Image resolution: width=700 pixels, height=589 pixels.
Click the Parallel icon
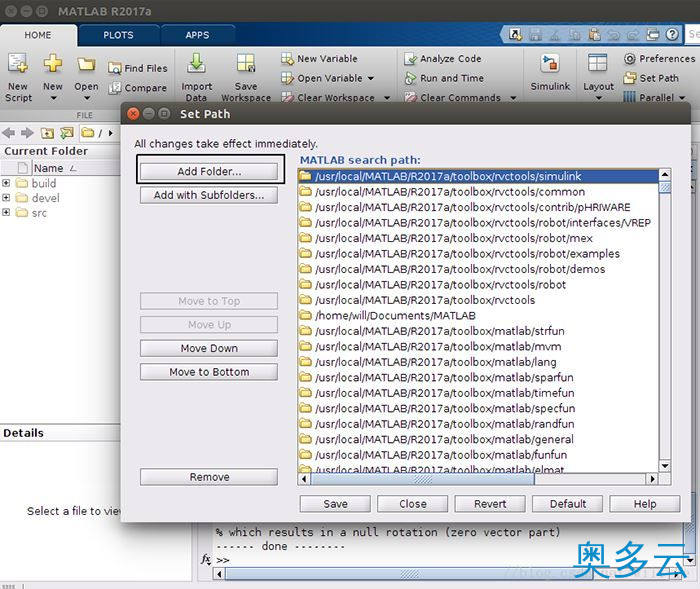pos(629,97)
